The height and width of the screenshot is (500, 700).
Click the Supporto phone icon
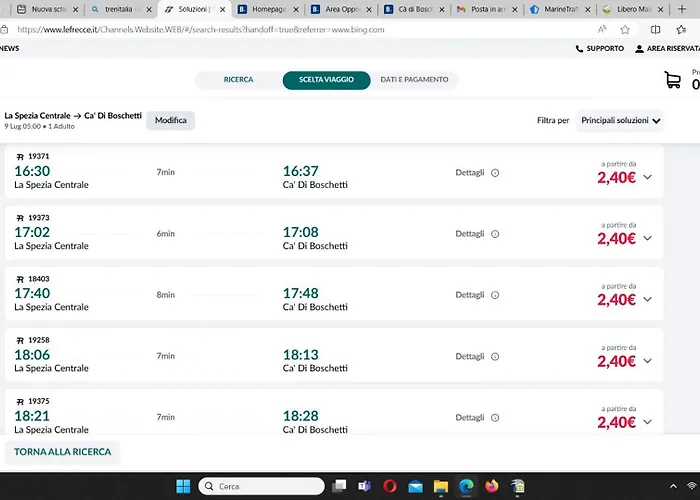pyautogui.click(x=580, y=48)
